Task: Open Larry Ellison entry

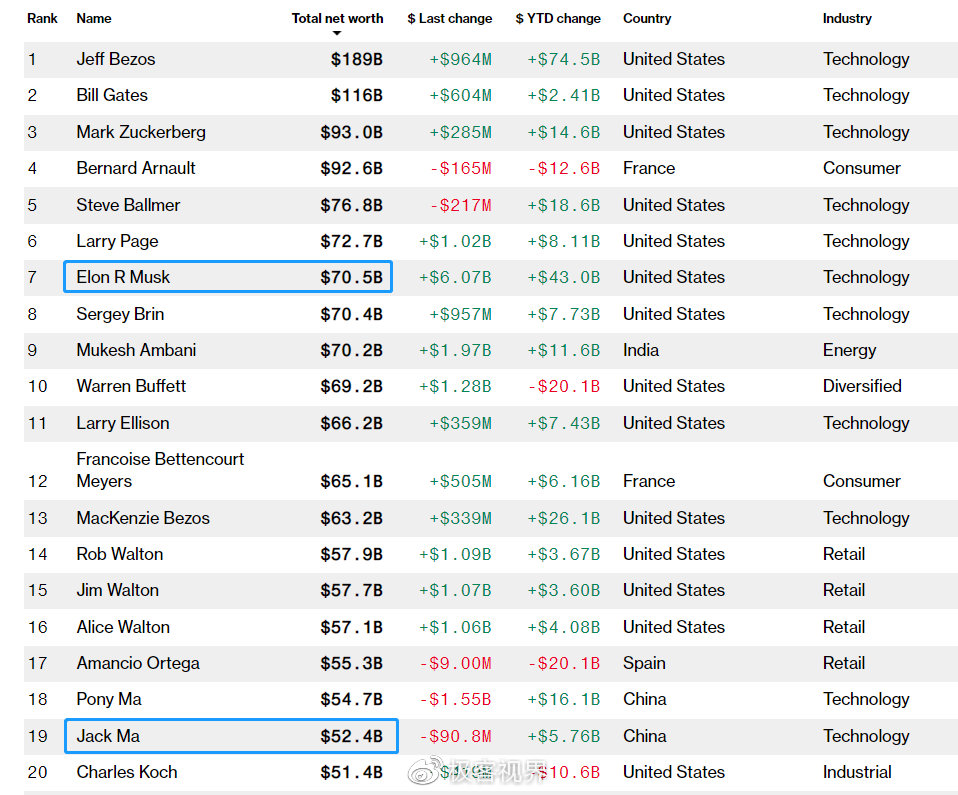Action: pyautogui.click(x=123, y=423)
